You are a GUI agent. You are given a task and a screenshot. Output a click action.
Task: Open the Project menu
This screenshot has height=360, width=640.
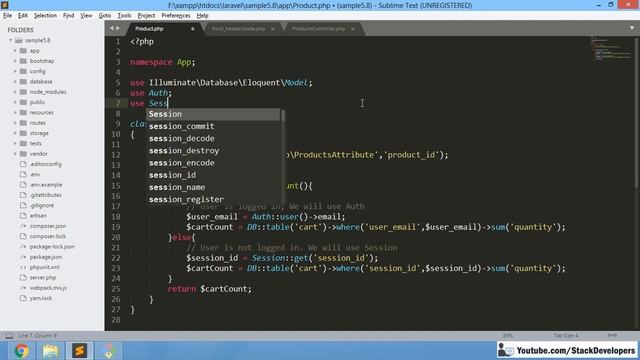pos(146,16)
